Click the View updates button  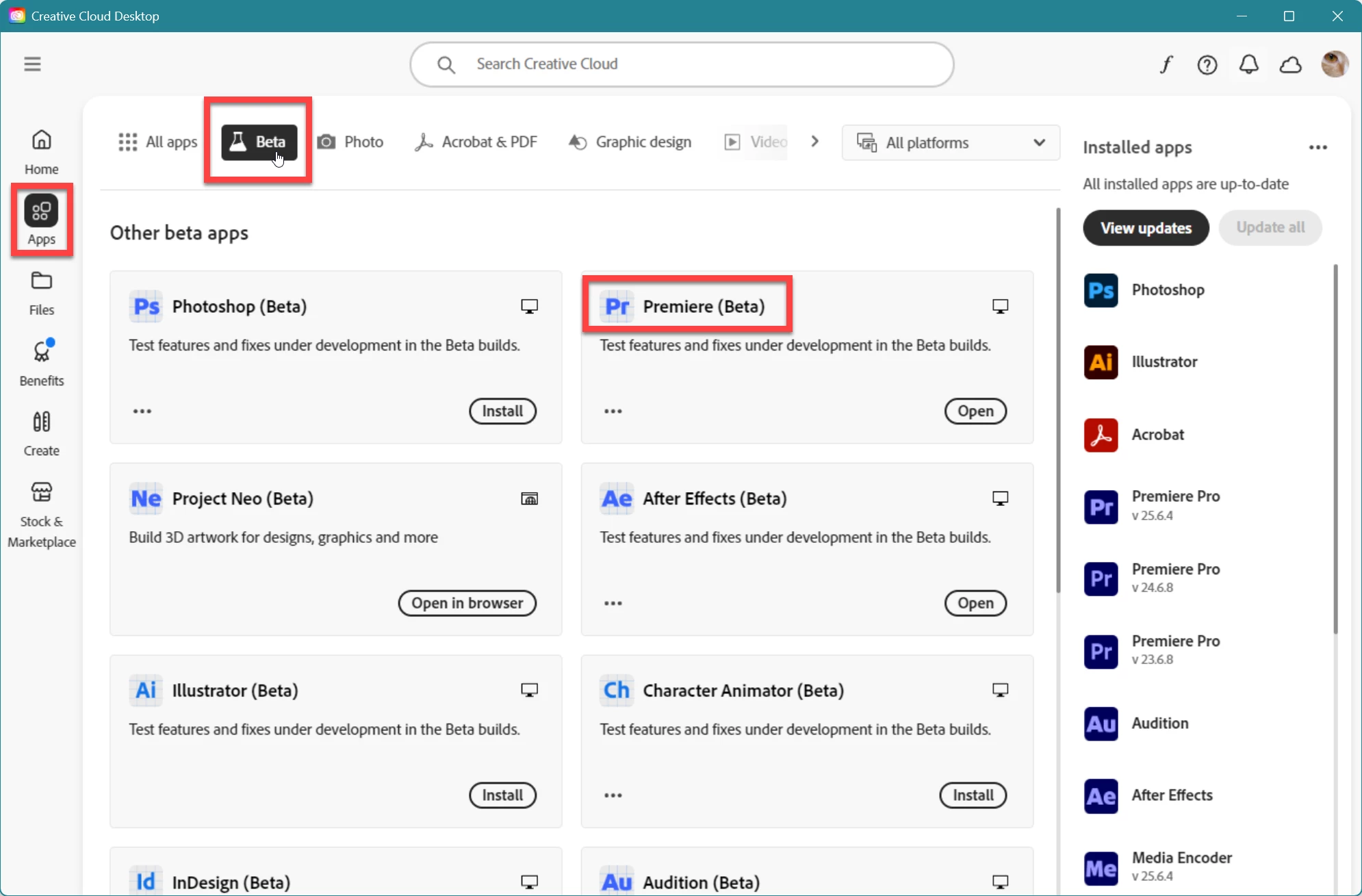tap(1146, 228)
